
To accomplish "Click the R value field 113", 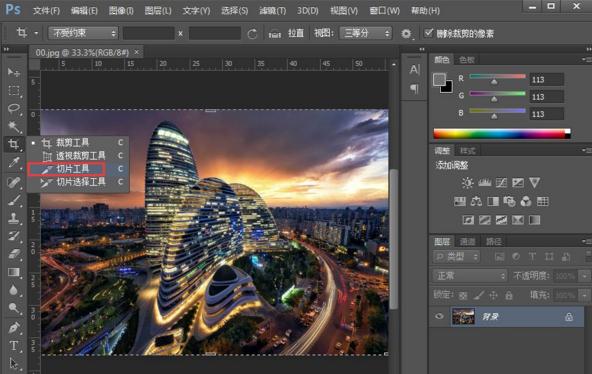I will (546, 80).
